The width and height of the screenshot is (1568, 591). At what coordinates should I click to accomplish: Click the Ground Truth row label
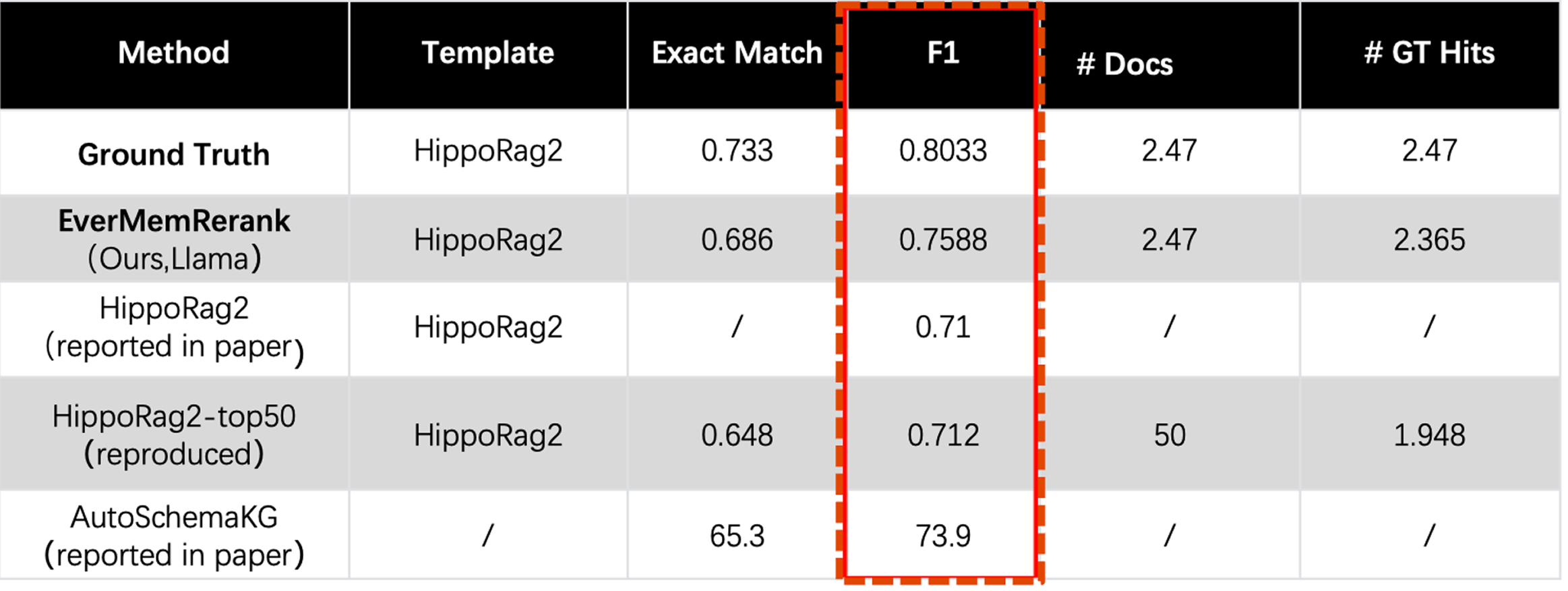[174, 154]
